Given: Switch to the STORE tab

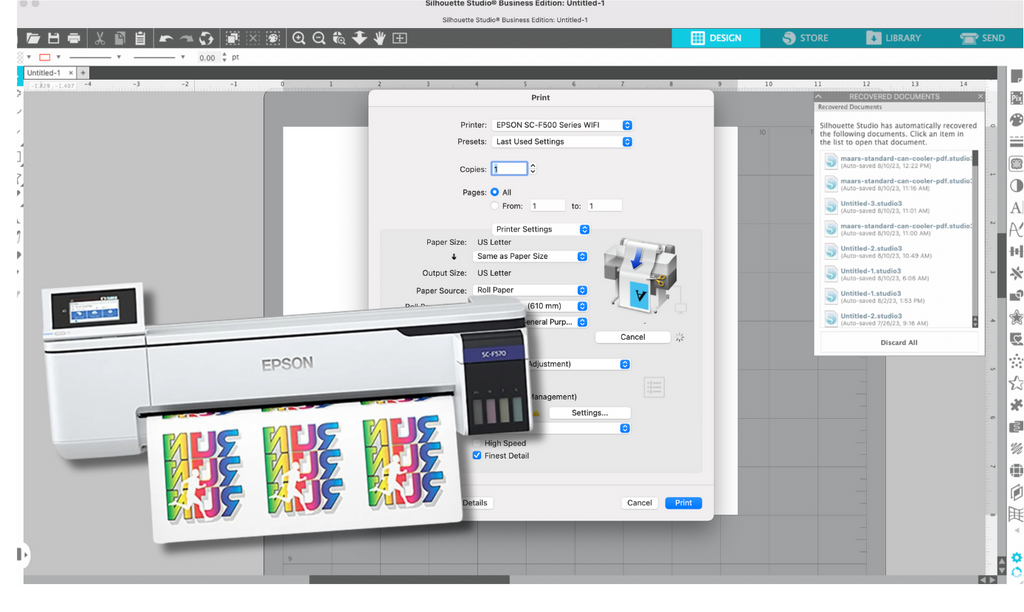Looking at the screenshot, I should (806, 38).
